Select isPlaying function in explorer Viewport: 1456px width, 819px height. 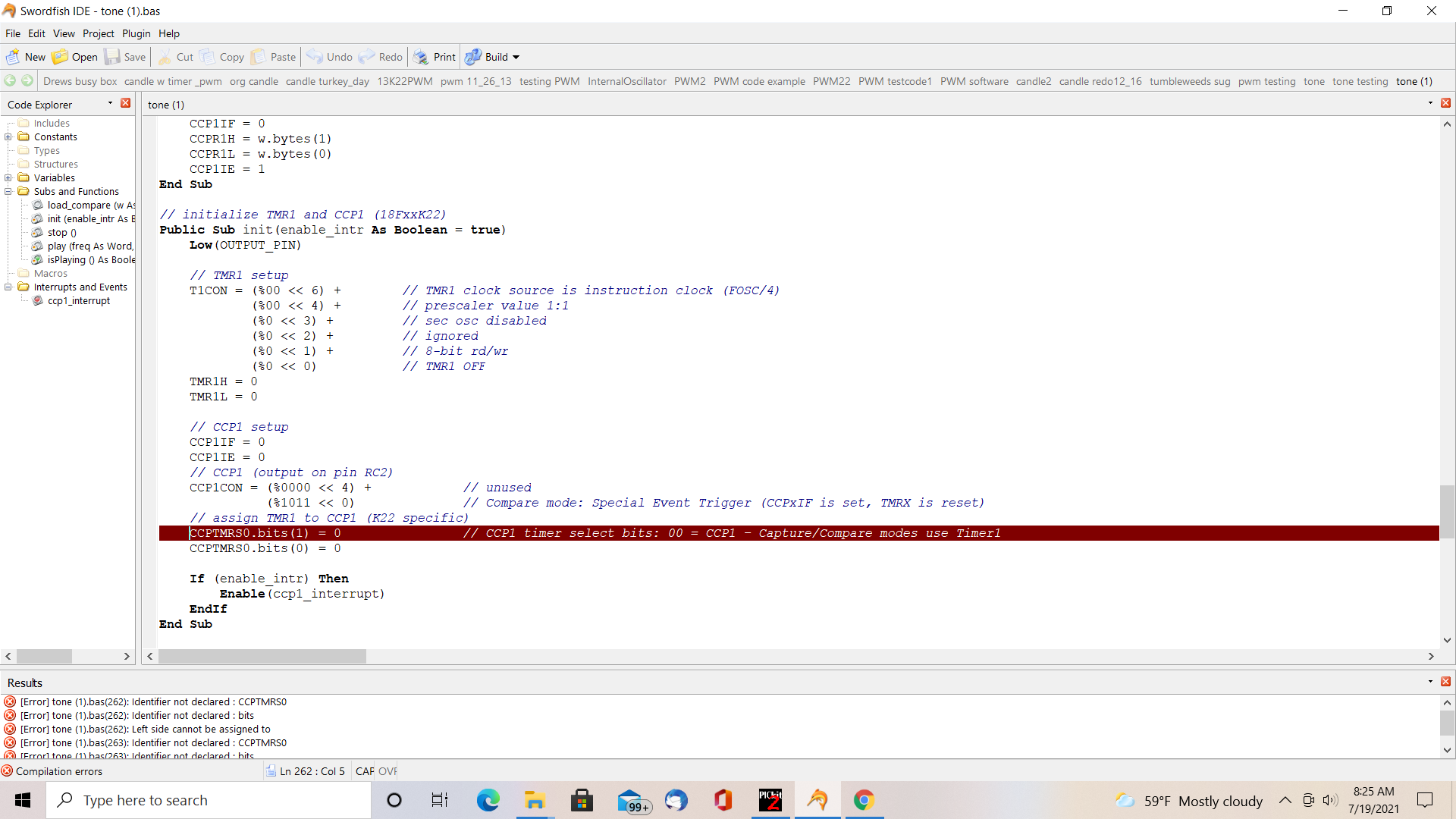[x=91, y=260]
